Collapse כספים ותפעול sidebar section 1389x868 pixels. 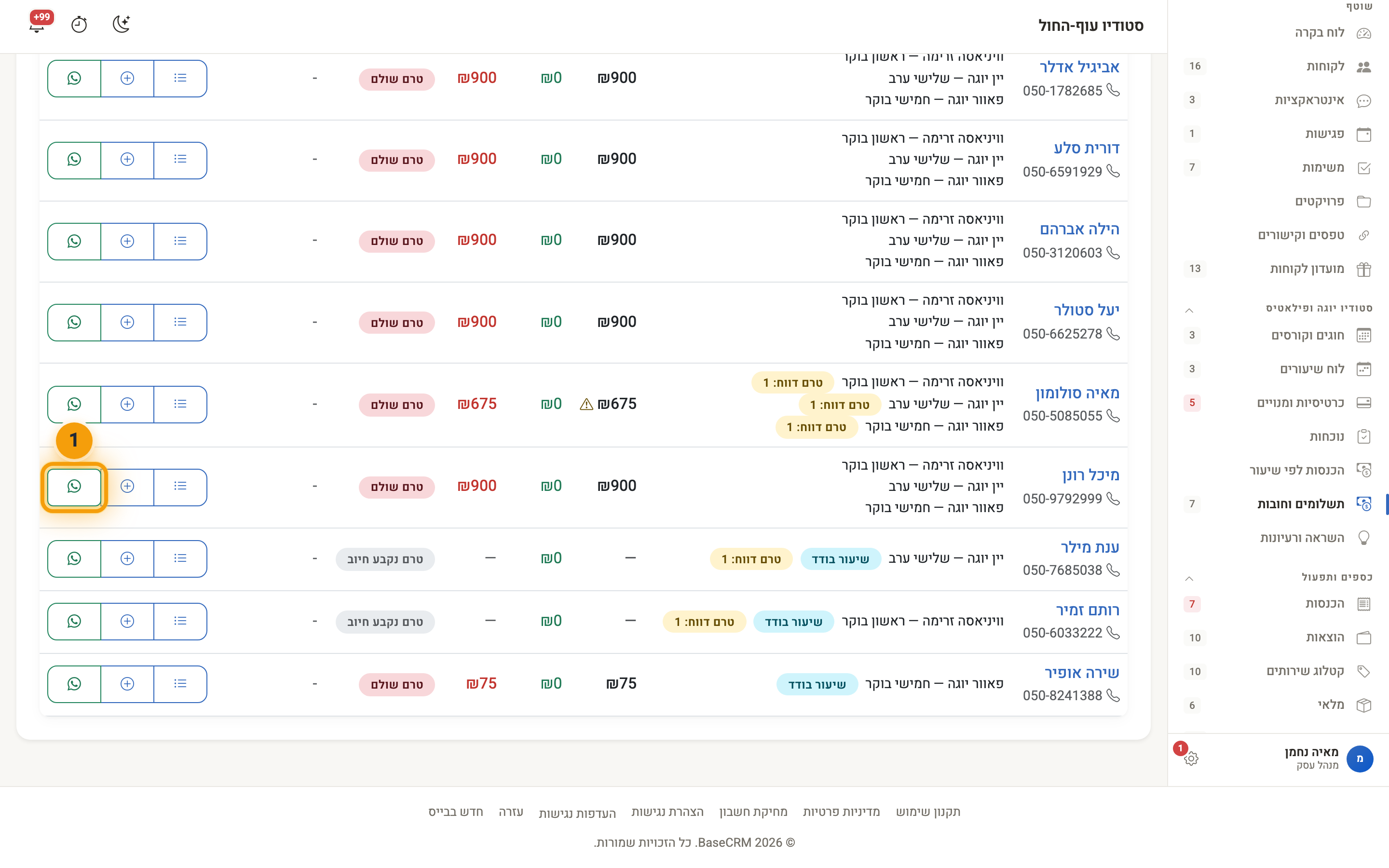(1189, 579)
